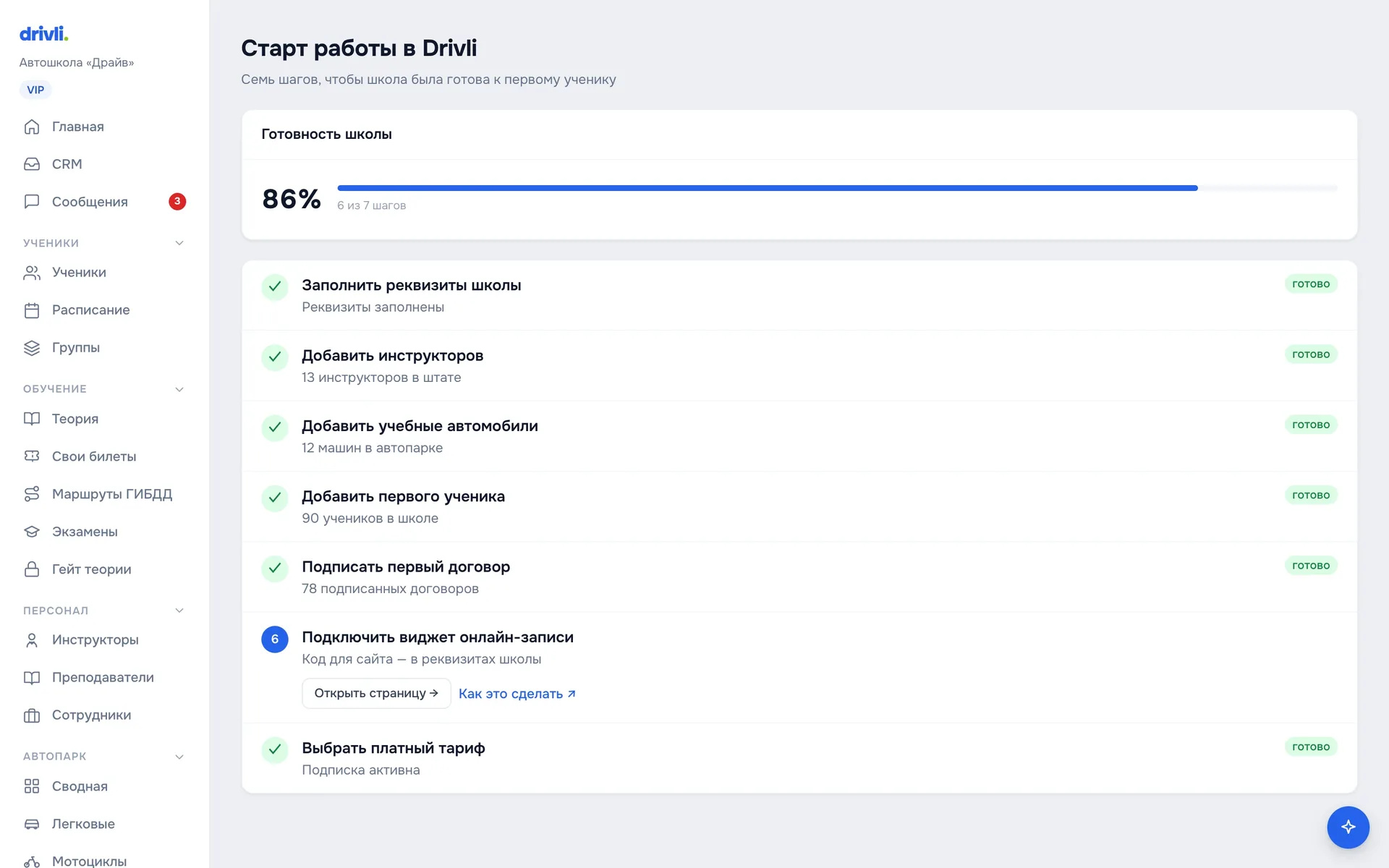Click the text Реквизиты заполнены
Screen dimensions: 1389x868
pyautogui.click(x=373, y=307)
